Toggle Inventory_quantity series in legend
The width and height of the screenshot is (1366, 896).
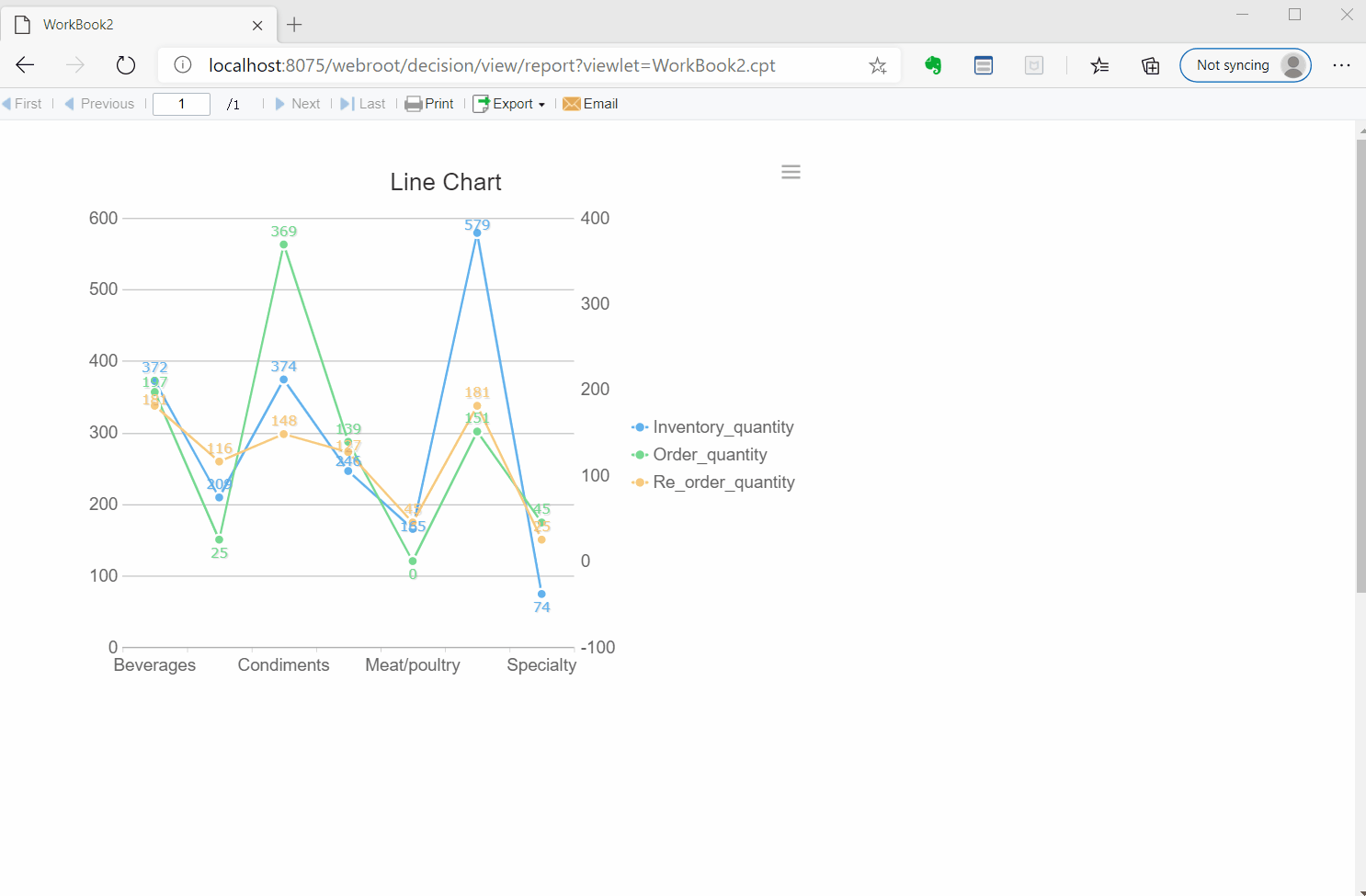[723, 427]
